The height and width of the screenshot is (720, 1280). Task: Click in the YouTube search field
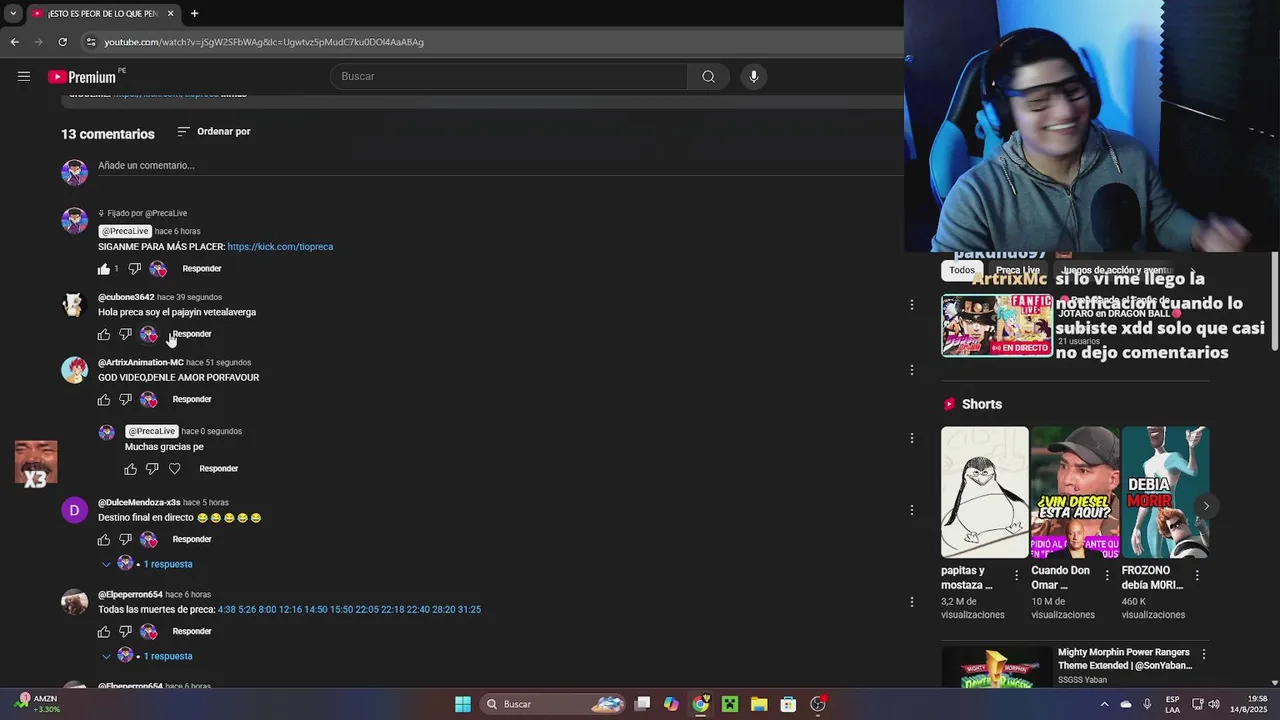pos(509,76)
